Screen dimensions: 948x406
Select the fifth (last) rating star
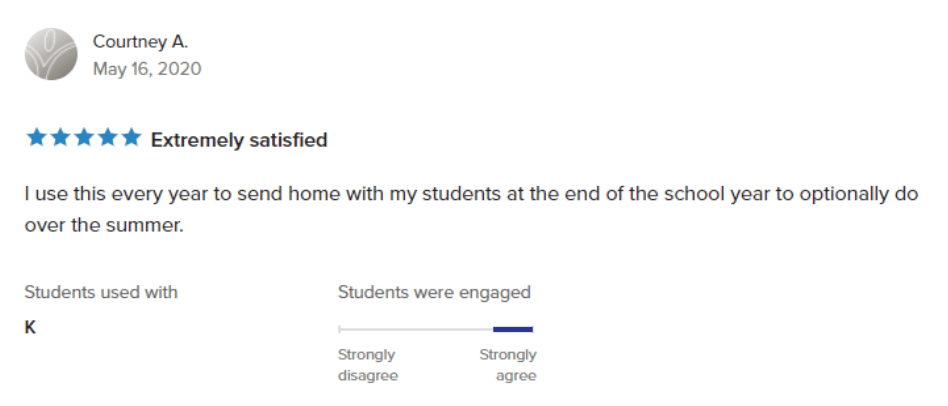click(x=131, y=139)
